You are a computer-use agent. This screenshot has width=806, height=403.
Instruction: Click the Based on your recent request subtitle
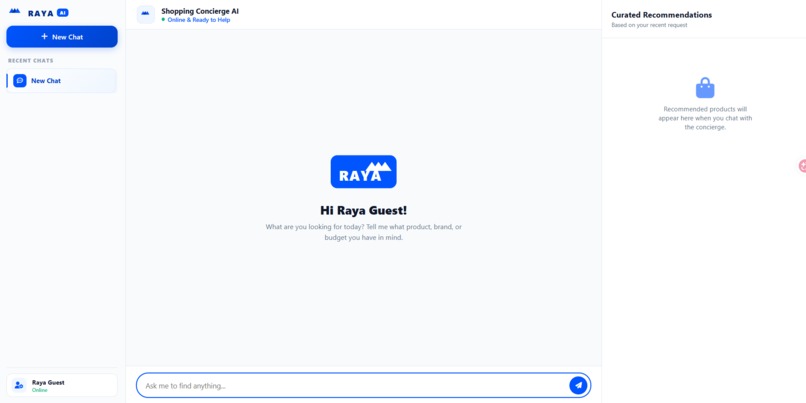coord(649,25)
